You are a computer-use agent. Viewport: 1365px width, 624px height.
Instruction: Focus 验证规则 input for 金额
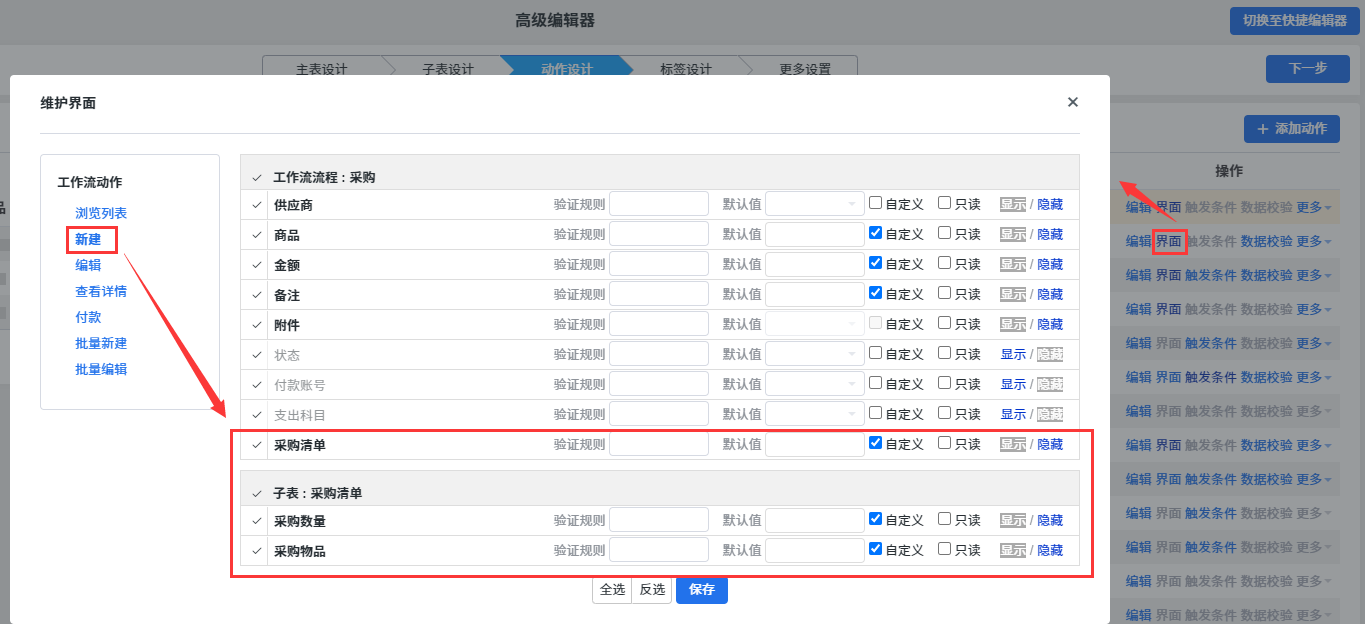659,264
